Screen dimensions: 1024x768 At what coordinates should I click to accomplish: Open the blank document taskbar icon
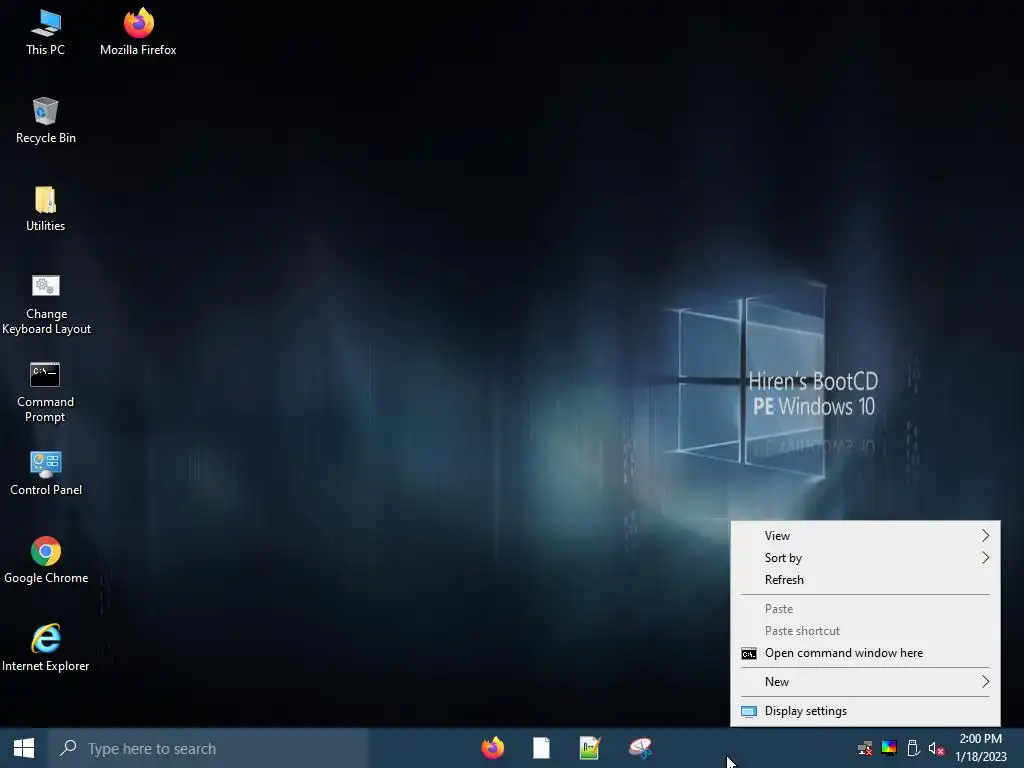tap(541, 748)
